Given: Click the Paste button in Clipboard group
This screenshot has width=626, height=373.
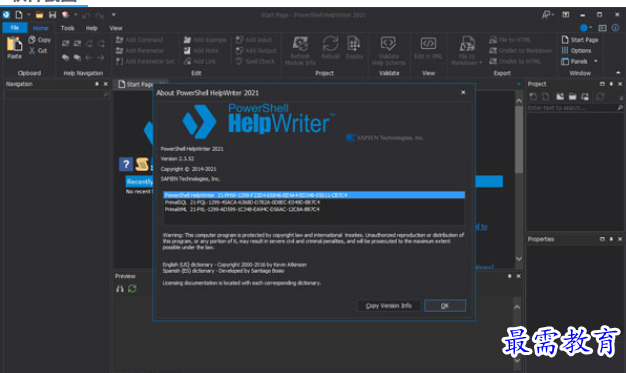Looking at the screenshot, I should 14,48.
